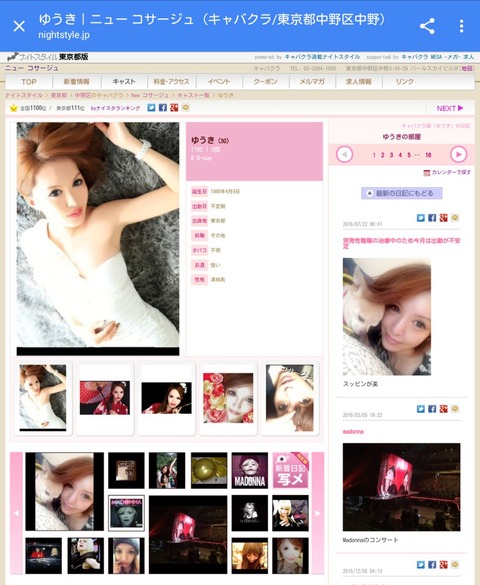Click the 新着日記 写メ NEW badge
This screenshot has height=585, width=480.
tap(291, 470)
